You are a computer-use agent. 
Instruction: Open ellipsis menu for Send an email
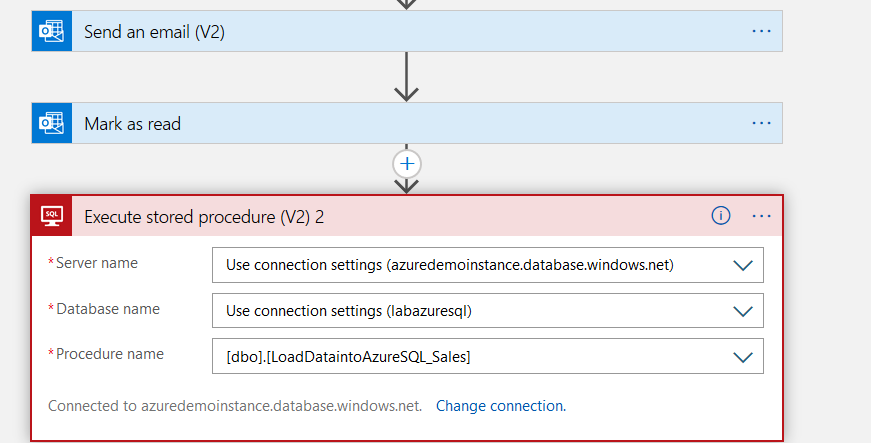(x=762, y=32)
